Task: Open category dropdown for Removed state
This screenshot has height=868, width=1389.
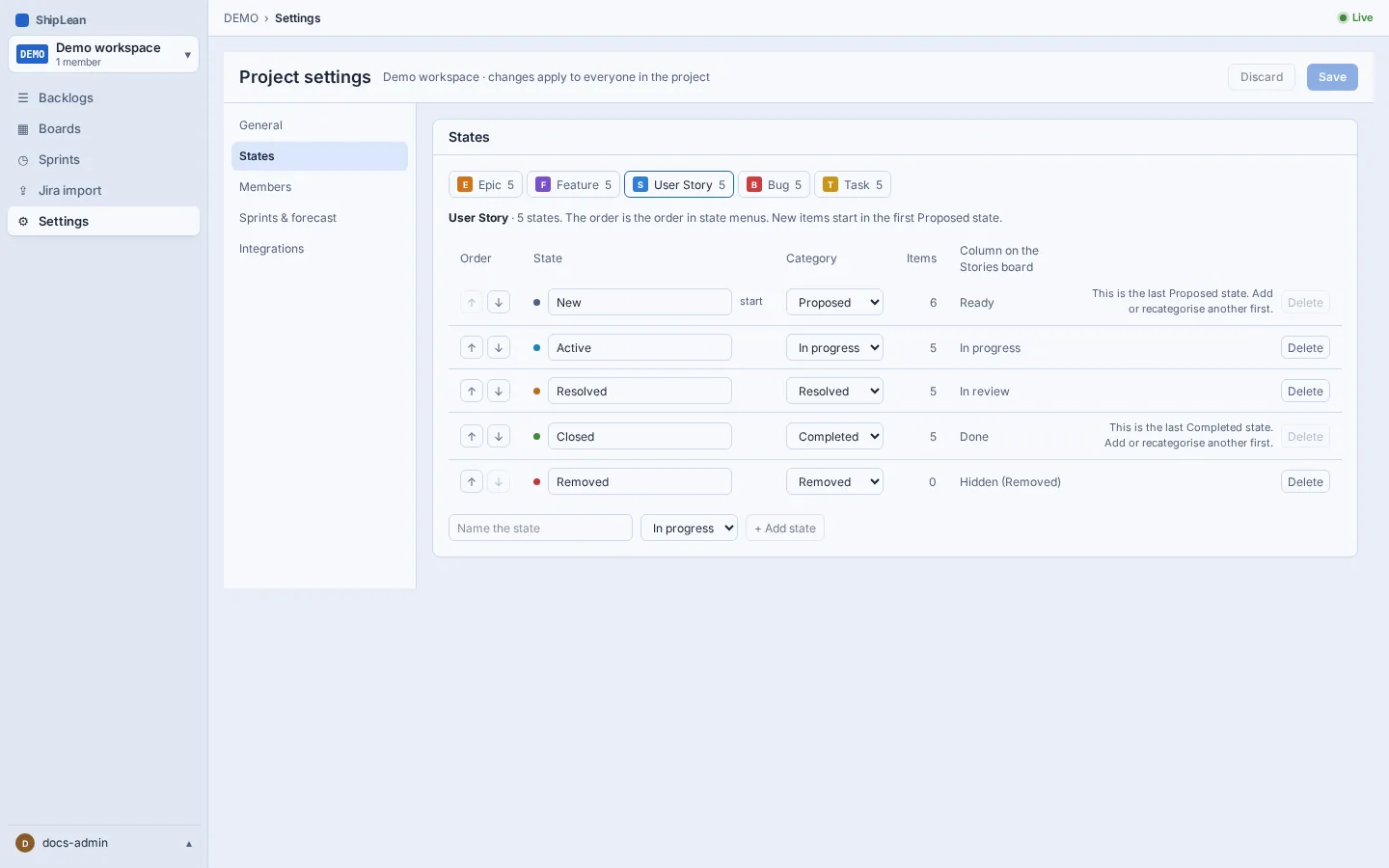Action: pyautogui.click(x=834, y=481)
